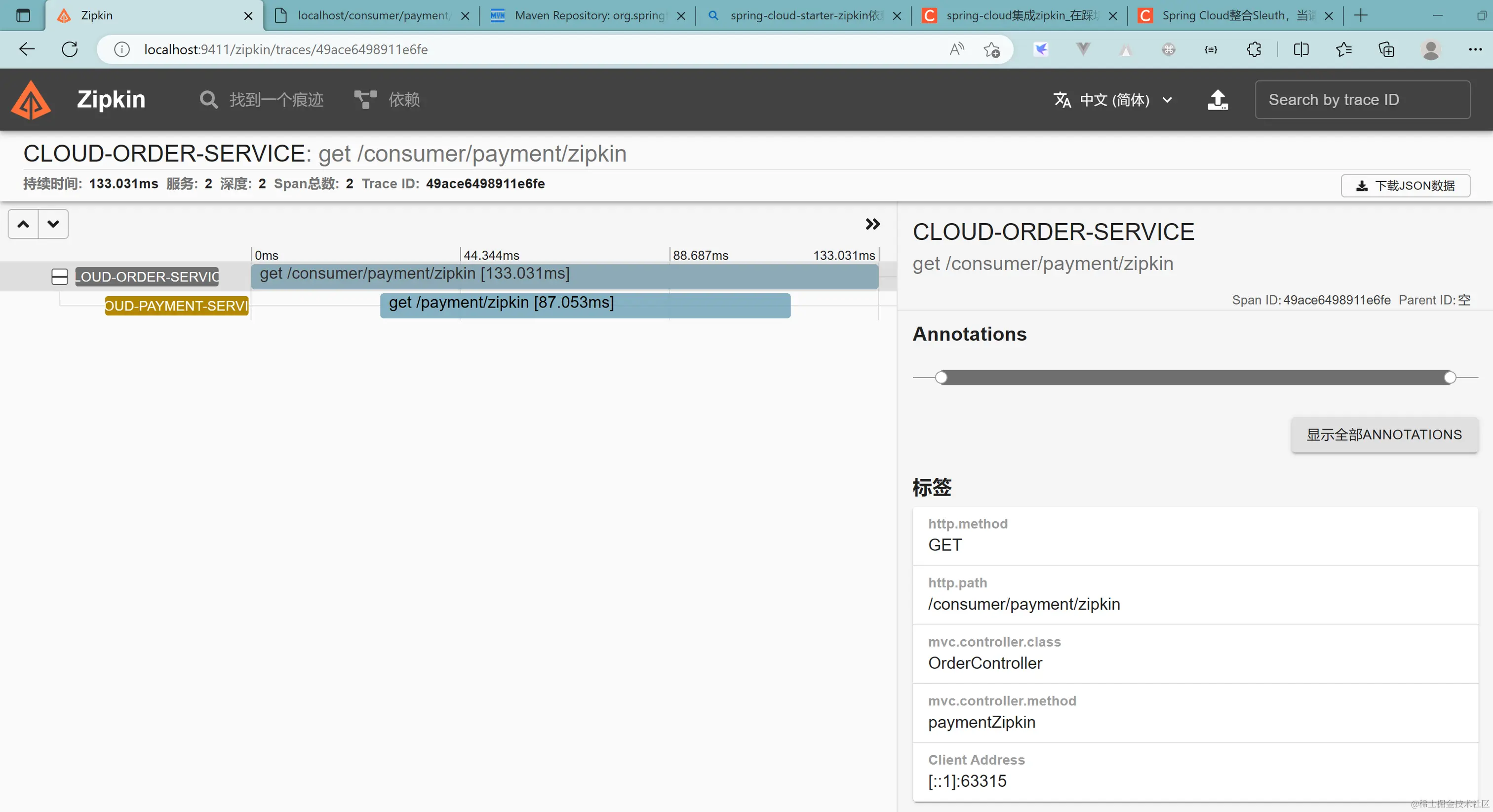Open the 中文 (简体) language dropdown
This screenshot has height=812, width=1493.
(1113, 100)
